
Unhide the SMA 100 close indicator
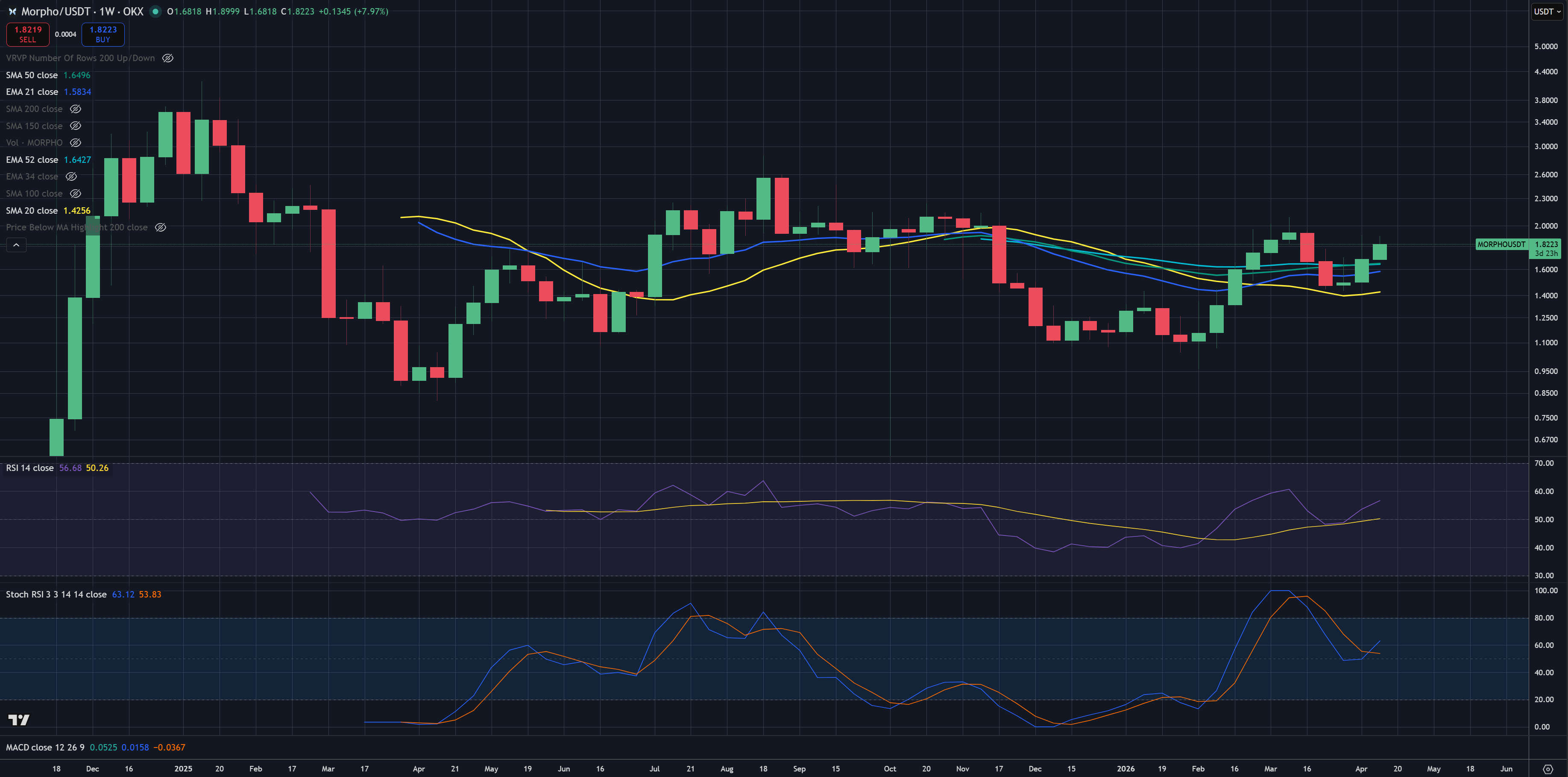[x=76, y=194]
